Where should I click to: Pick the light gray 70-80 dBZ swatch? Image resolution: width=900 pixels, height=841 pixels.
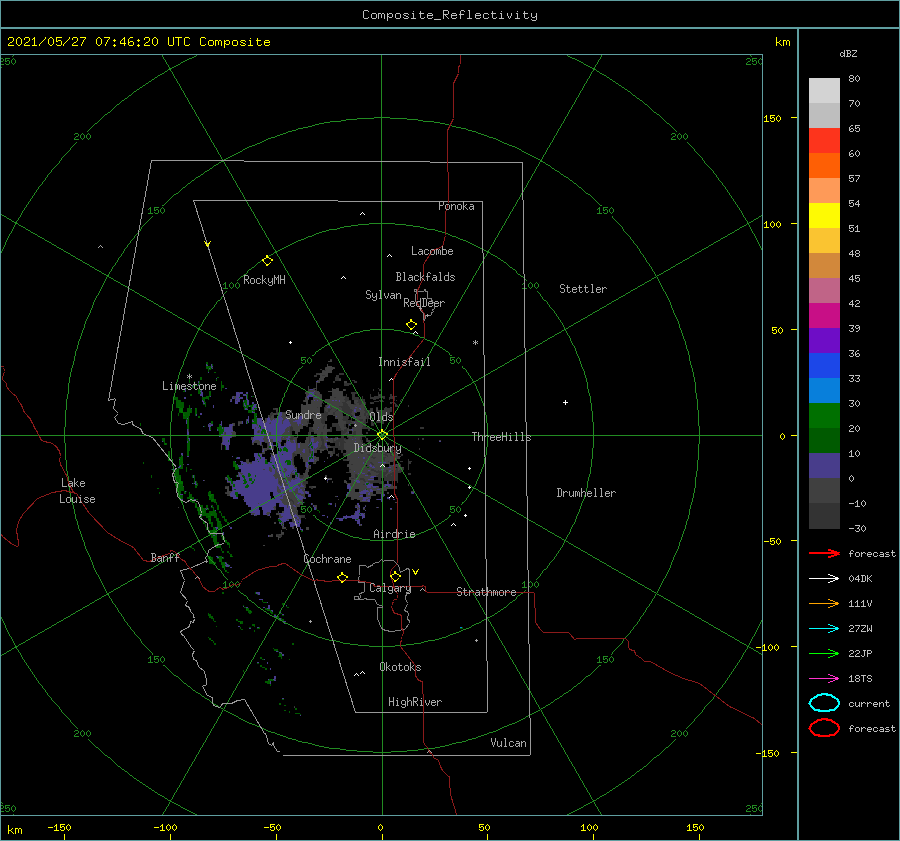pos(824,91)
